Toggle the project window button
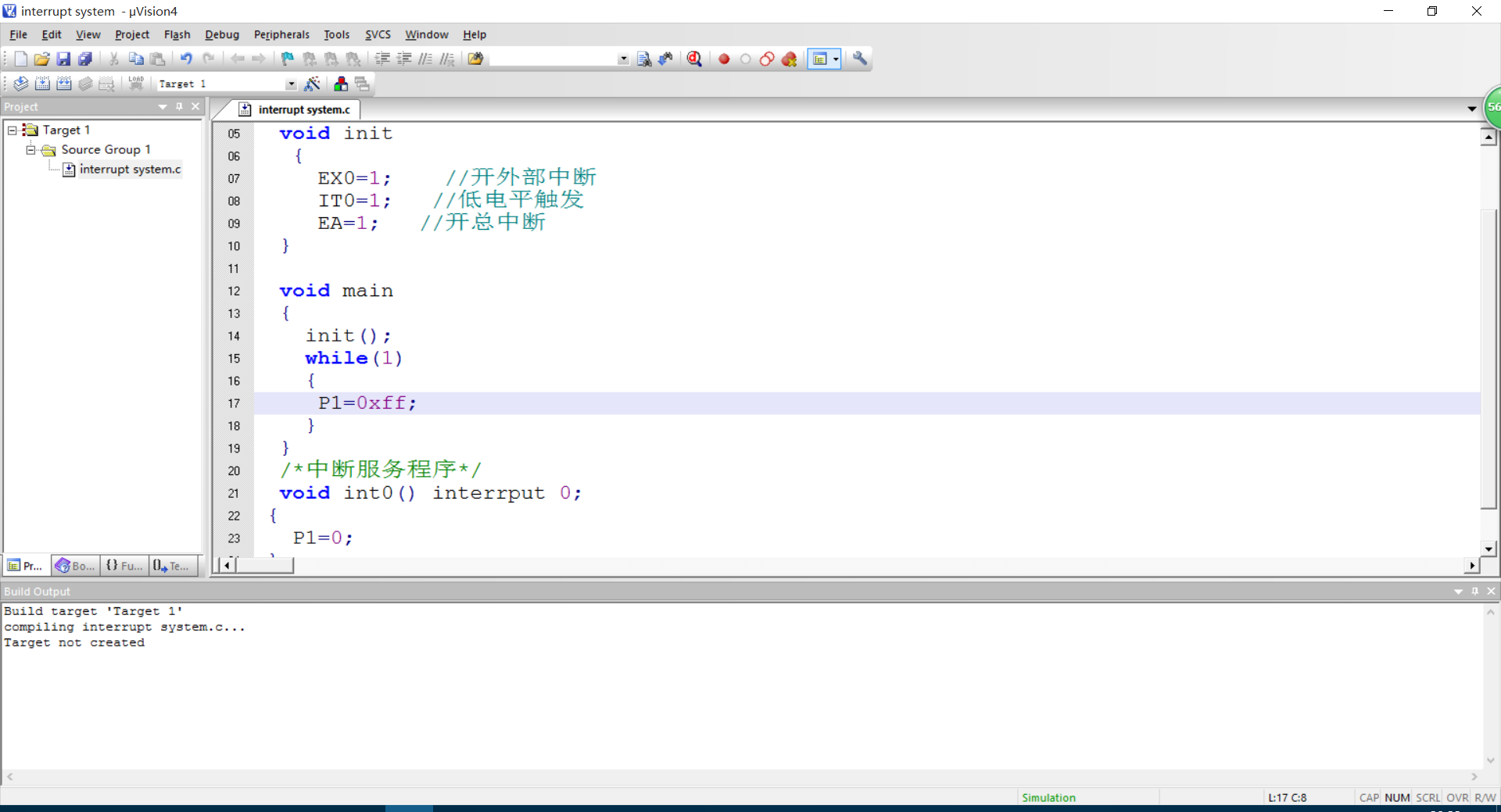 click(819, 59)
